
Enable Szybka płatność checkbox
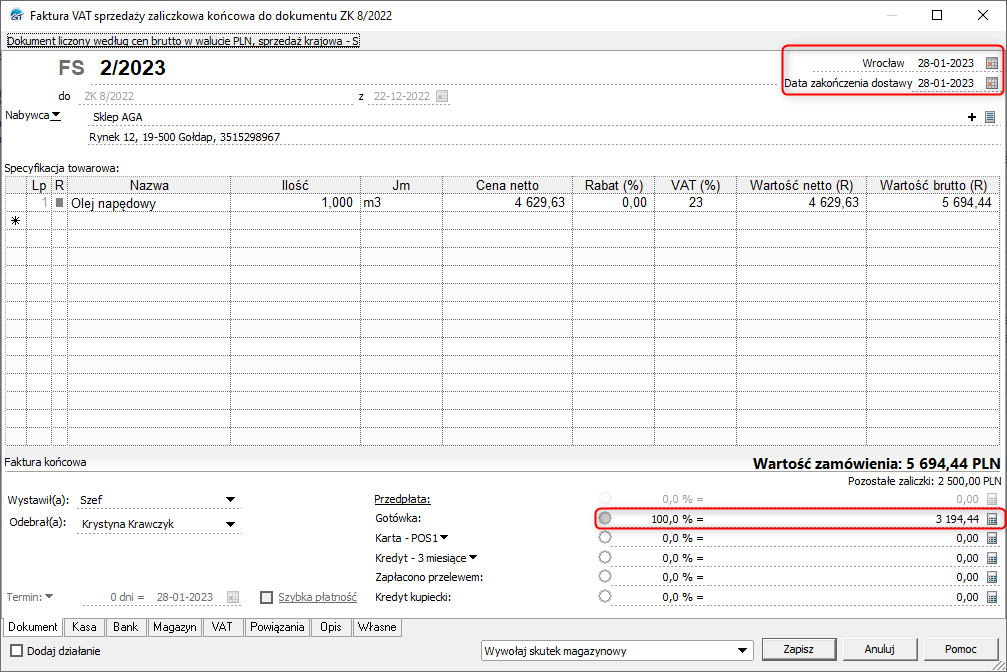click(267, 597)
